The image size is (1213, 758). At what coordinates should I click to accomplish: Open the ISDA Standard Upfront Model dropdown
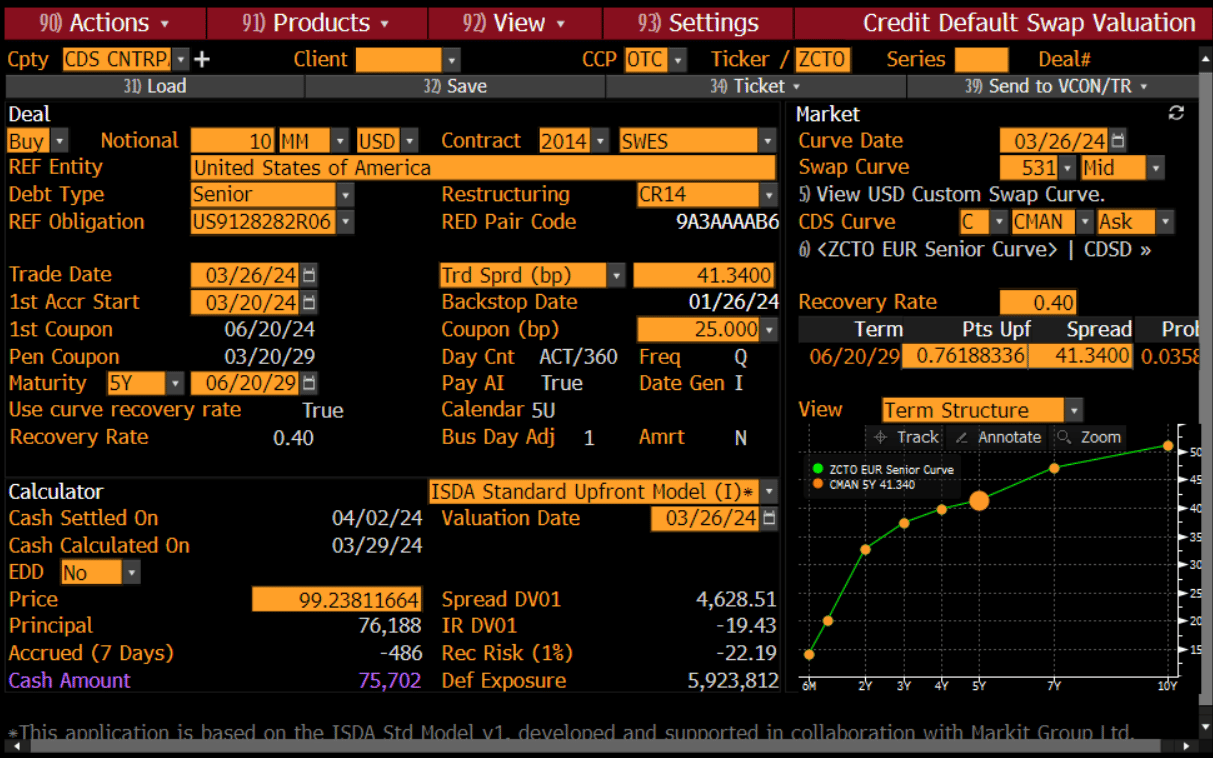(768, 492)
